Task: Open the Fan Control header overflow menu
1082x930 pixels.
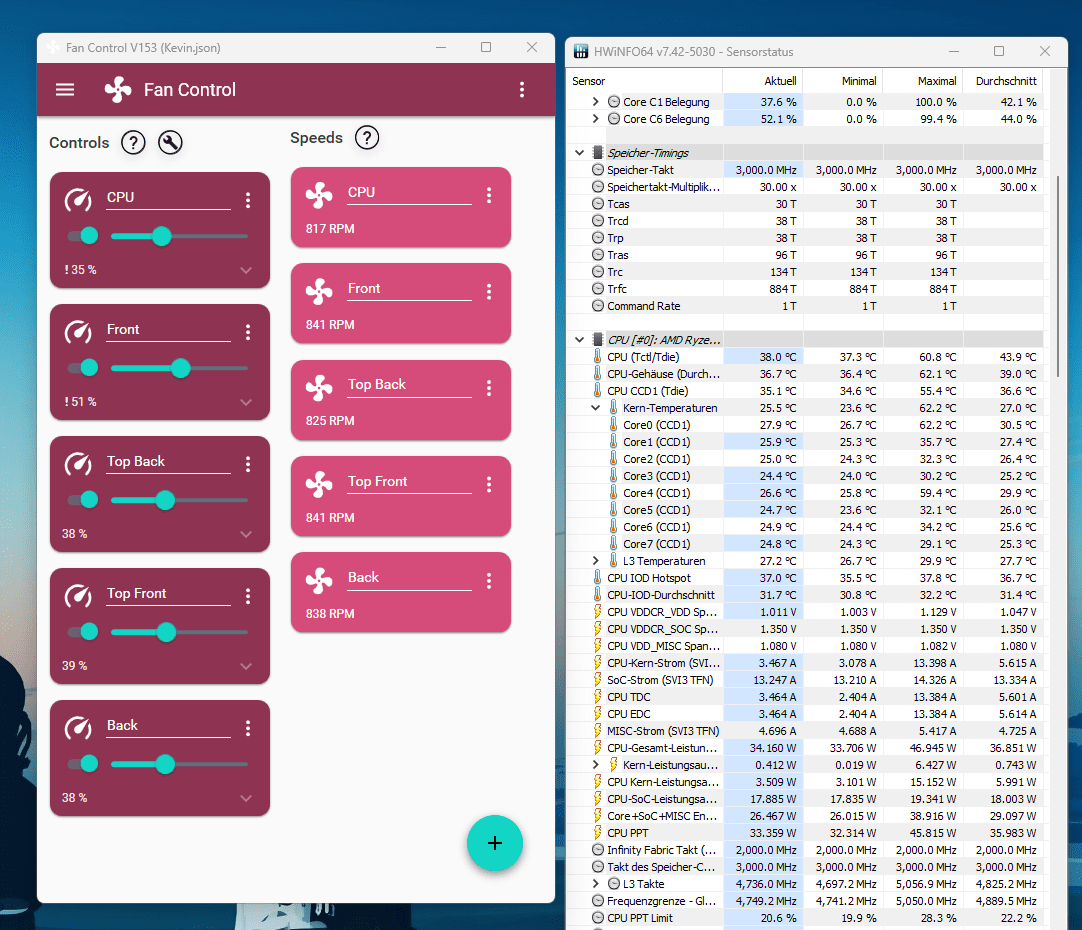Action: (x=522, y=90)
